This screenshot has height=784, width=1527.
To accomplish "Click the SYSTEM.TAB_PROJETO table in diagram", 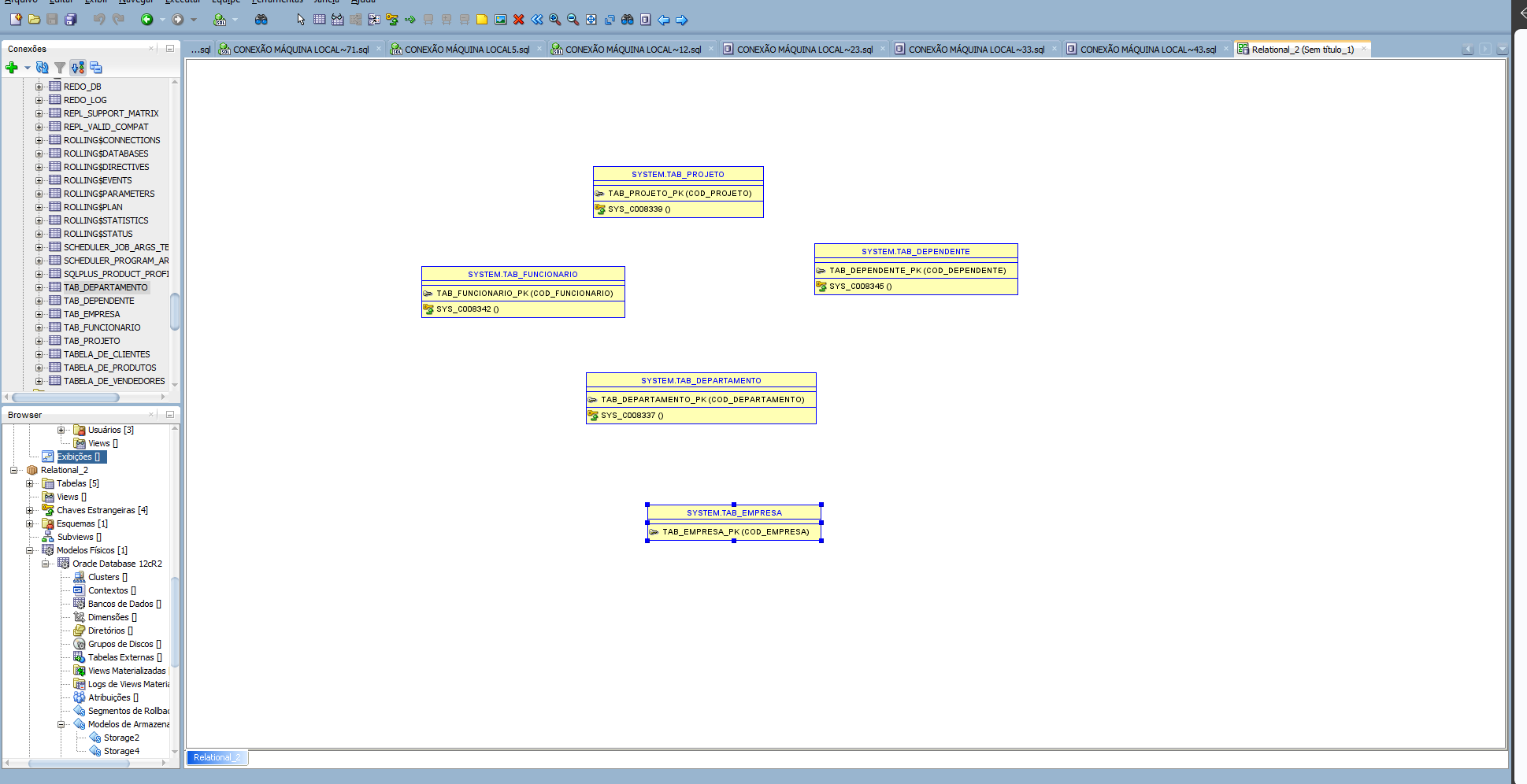I will coord(677,175).
